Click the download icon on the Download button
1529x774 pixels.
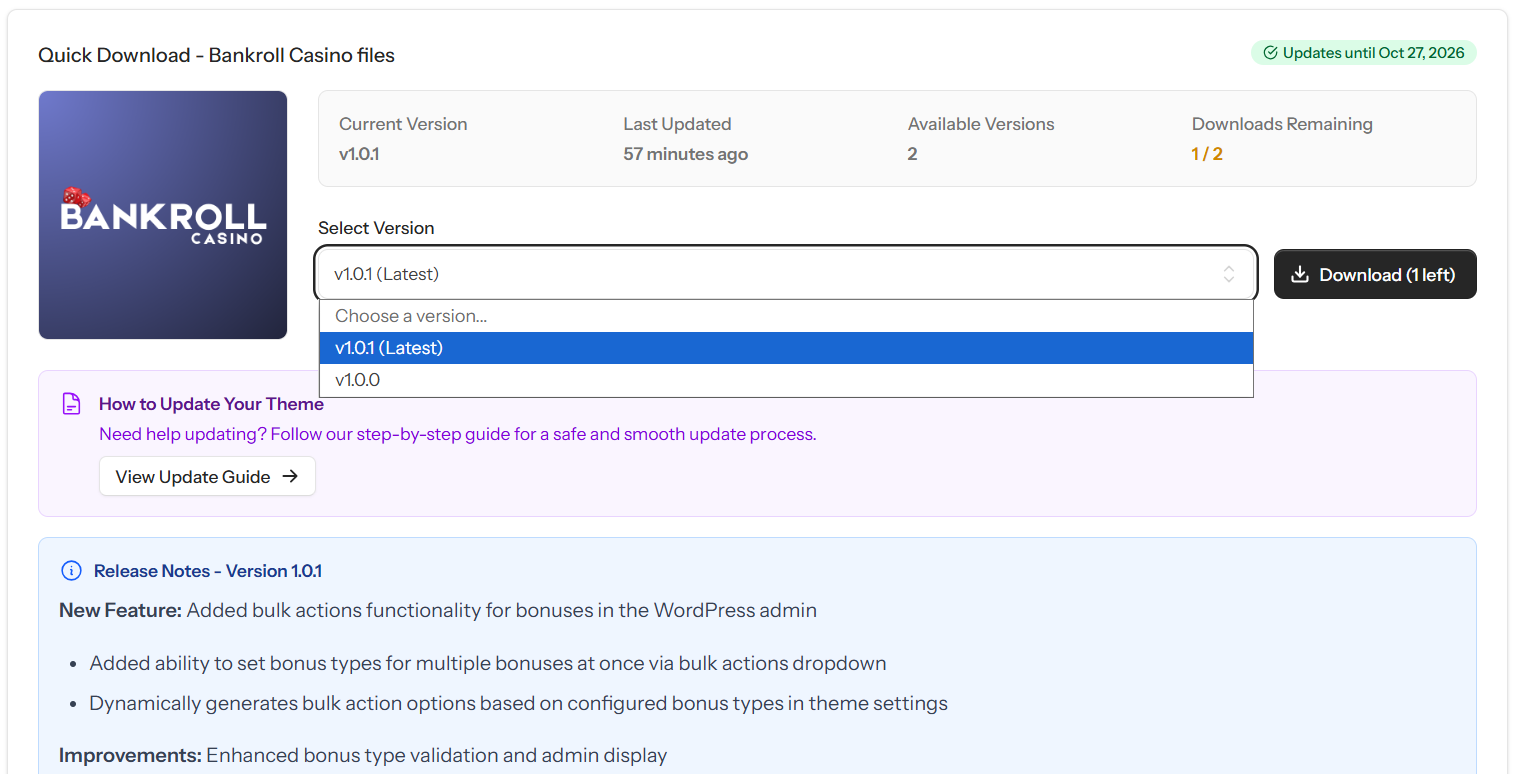pyautogui.click(x=1301, y=273)
